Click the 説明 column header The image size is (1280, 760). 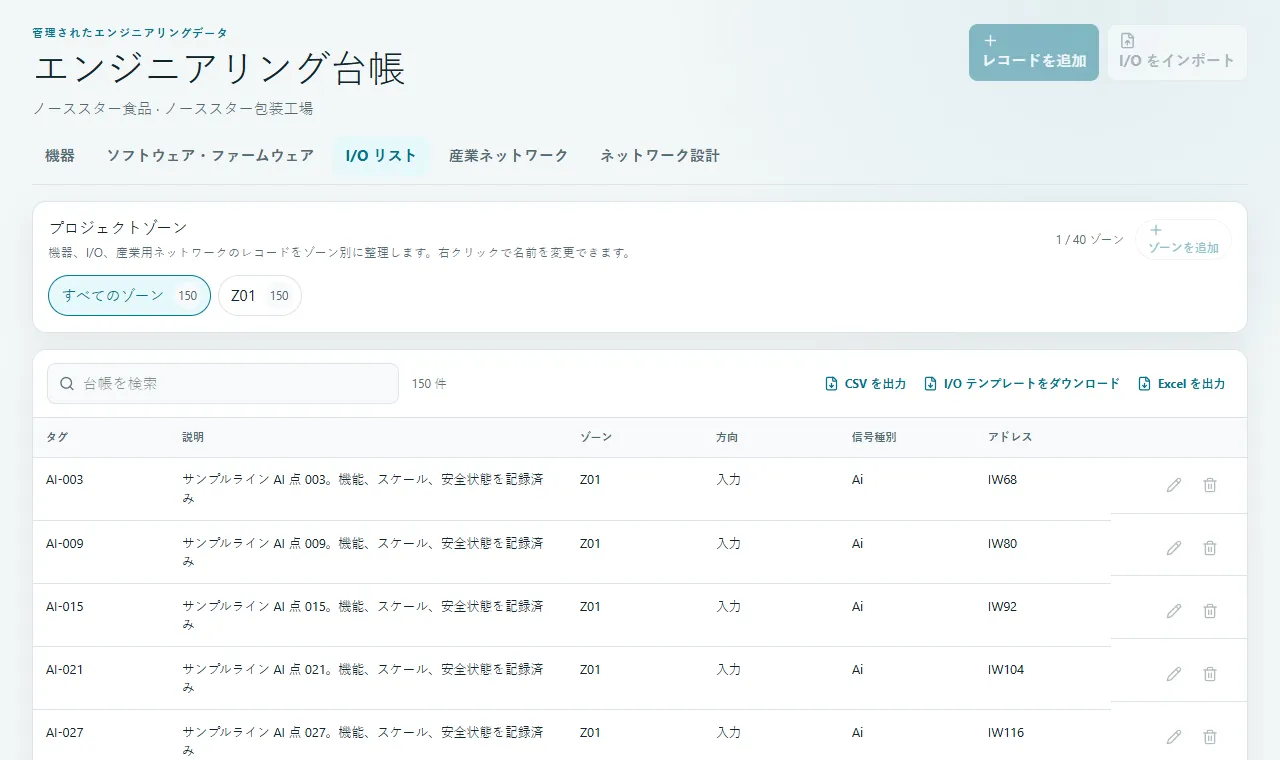[x=193, y=437]
